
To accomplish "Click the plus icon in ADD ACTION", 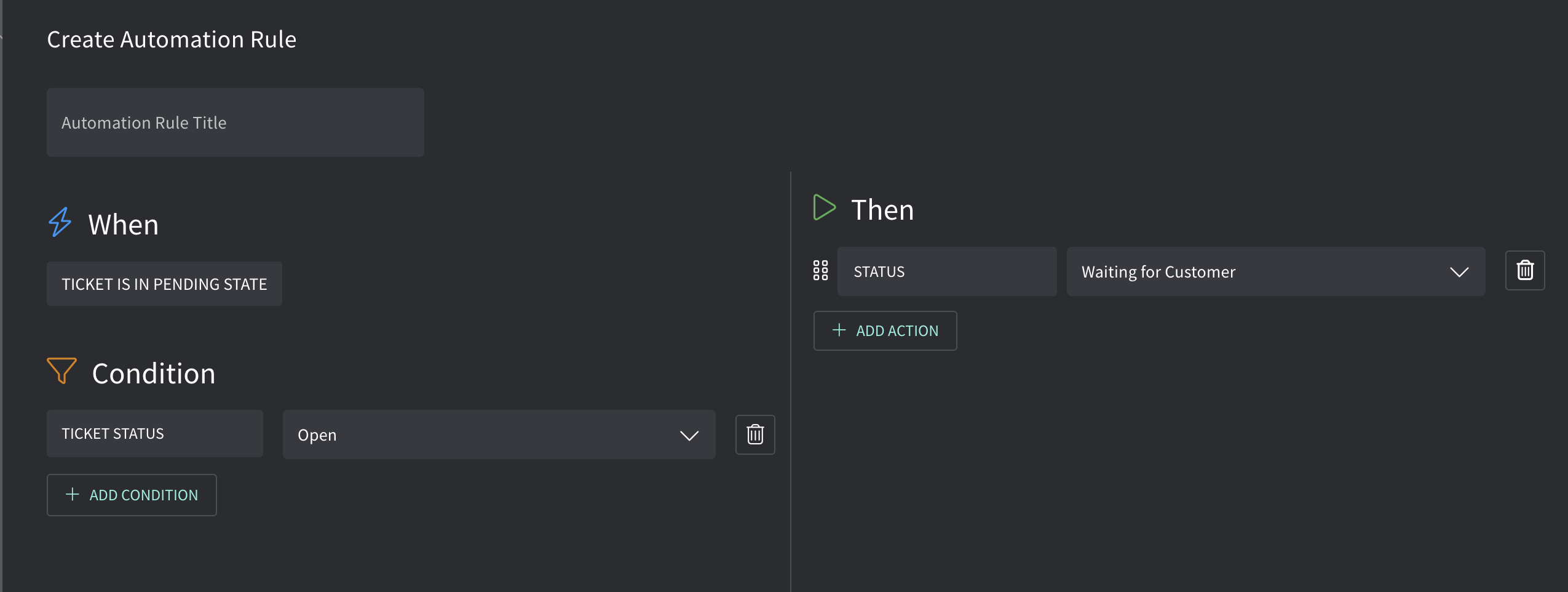I will (839, 330).
